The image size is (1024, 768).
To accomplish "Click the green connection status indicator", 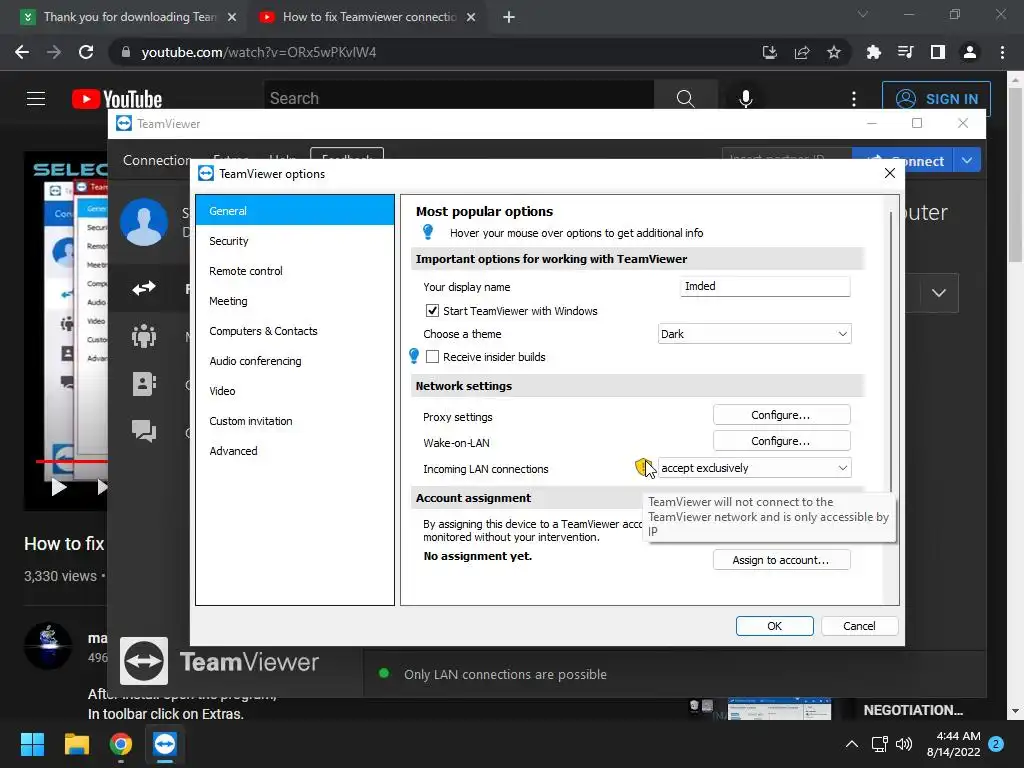I will pos(384,673).
